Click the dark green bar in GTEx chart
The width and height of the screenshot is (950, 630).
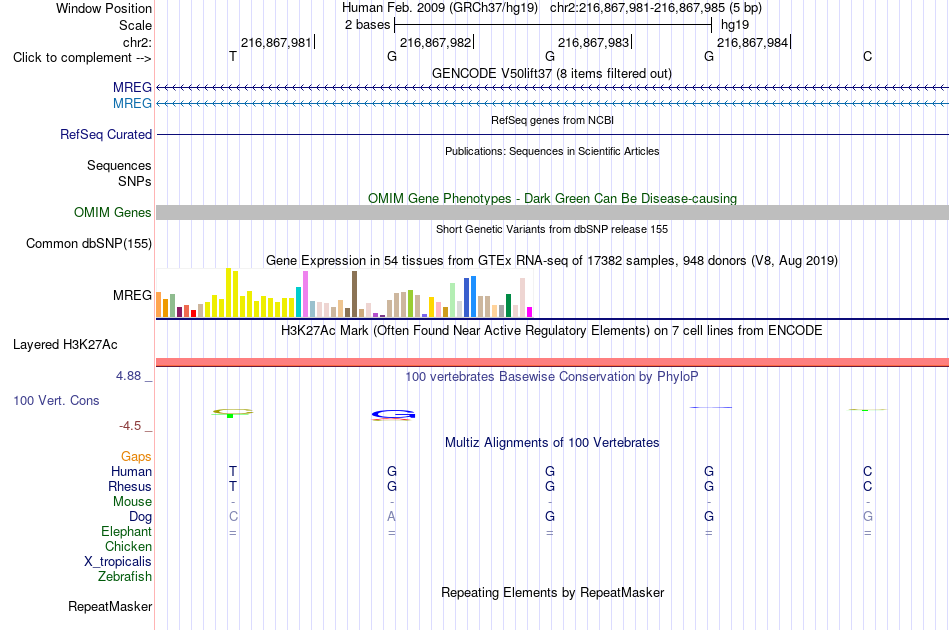508,305
